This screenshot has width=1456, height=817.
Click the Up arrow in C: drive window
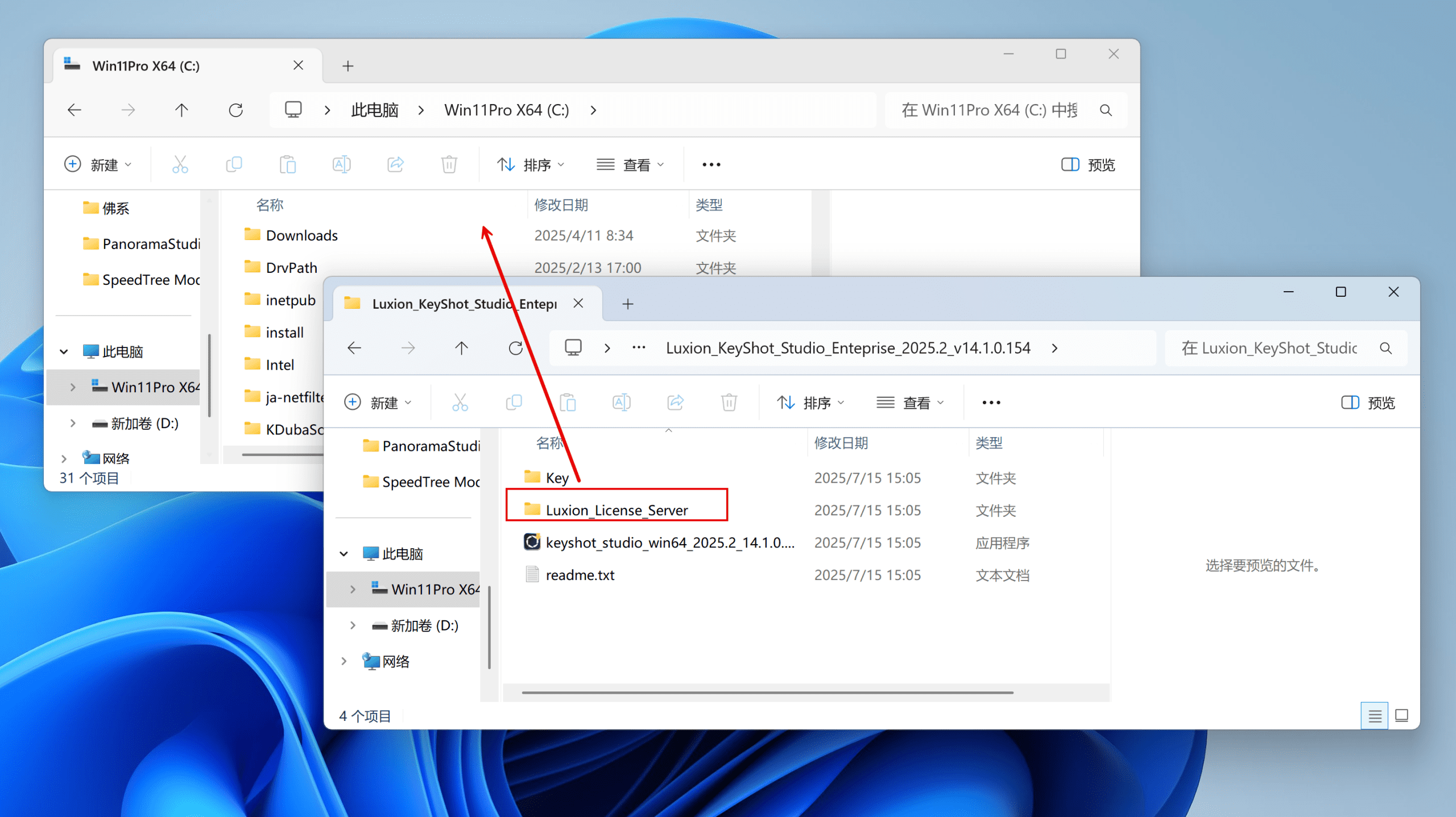[181, 110]
